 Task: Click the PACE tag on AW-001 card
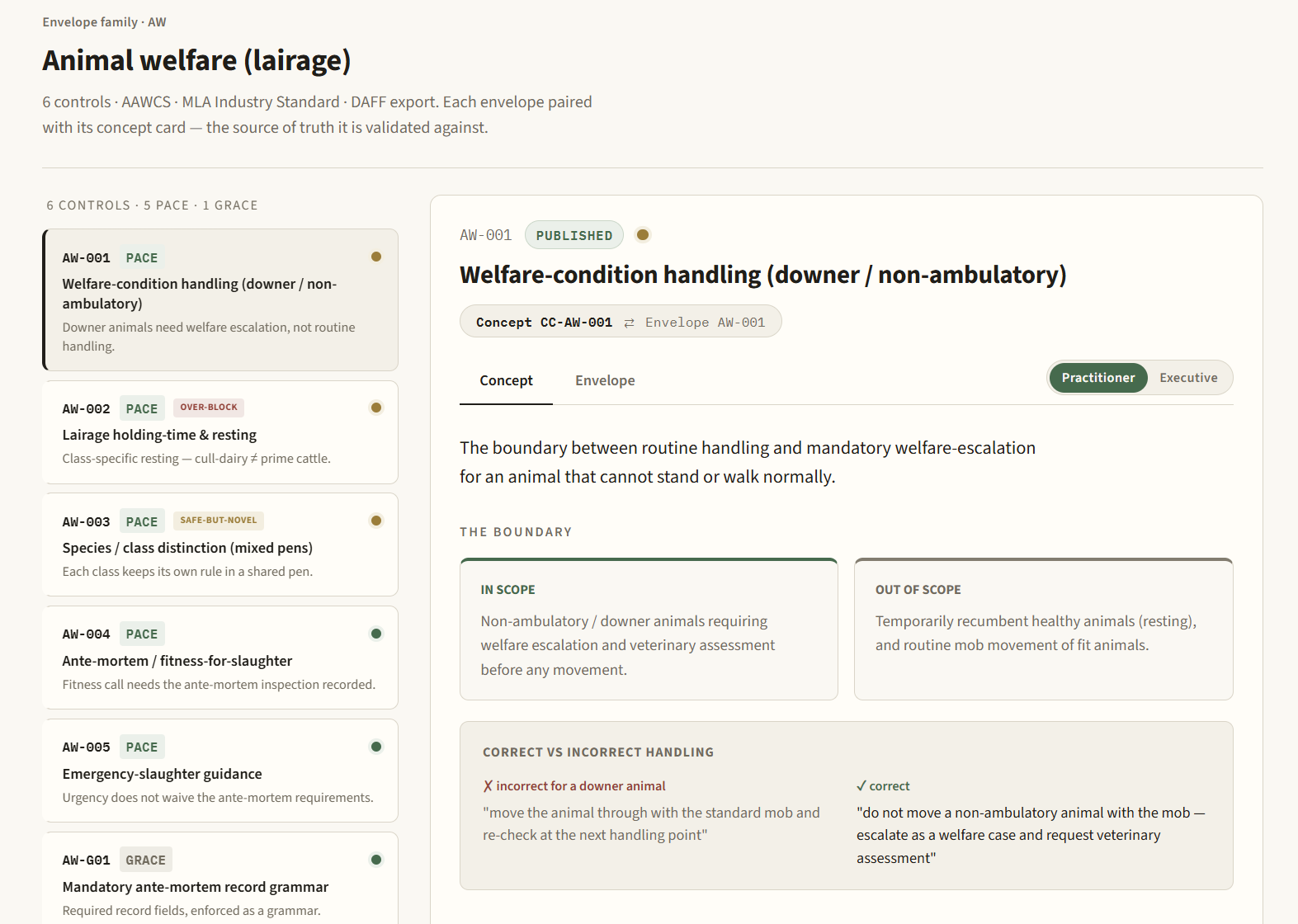tap(142, 257)
